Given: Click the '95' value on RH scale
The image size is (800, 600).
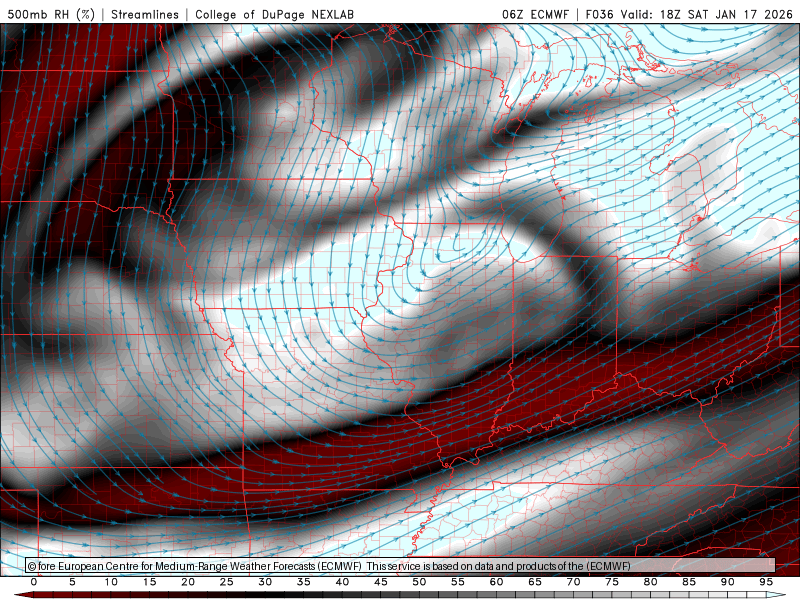Looking at the screenshot, I should click(766, 582).
